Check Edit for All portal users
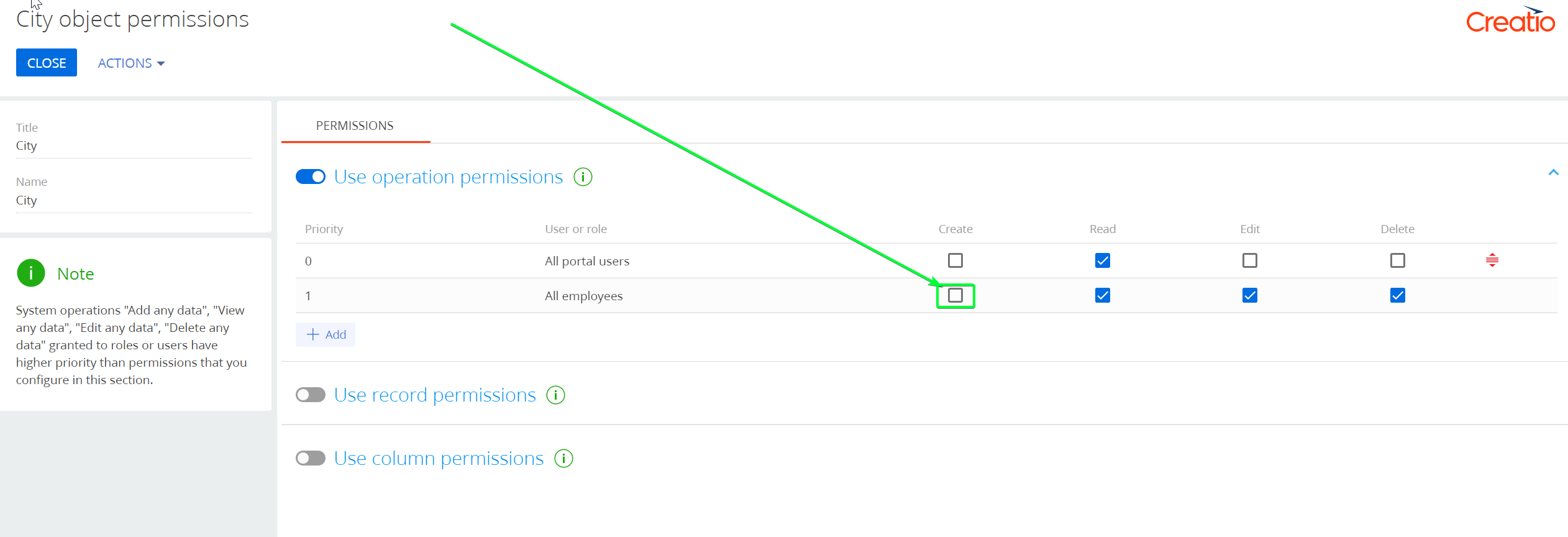The width and height of the screenshot is (1568, 537). (x=1250, y=260)
